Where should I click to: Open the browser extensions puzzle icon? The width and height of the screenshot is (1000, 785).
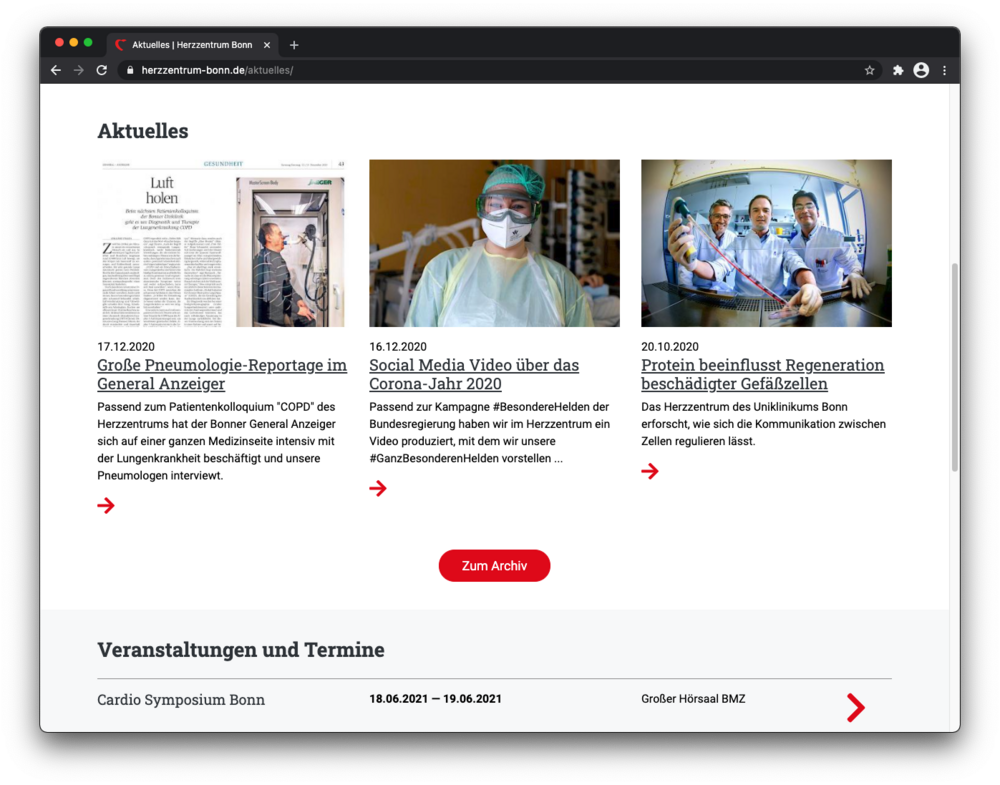898,70
